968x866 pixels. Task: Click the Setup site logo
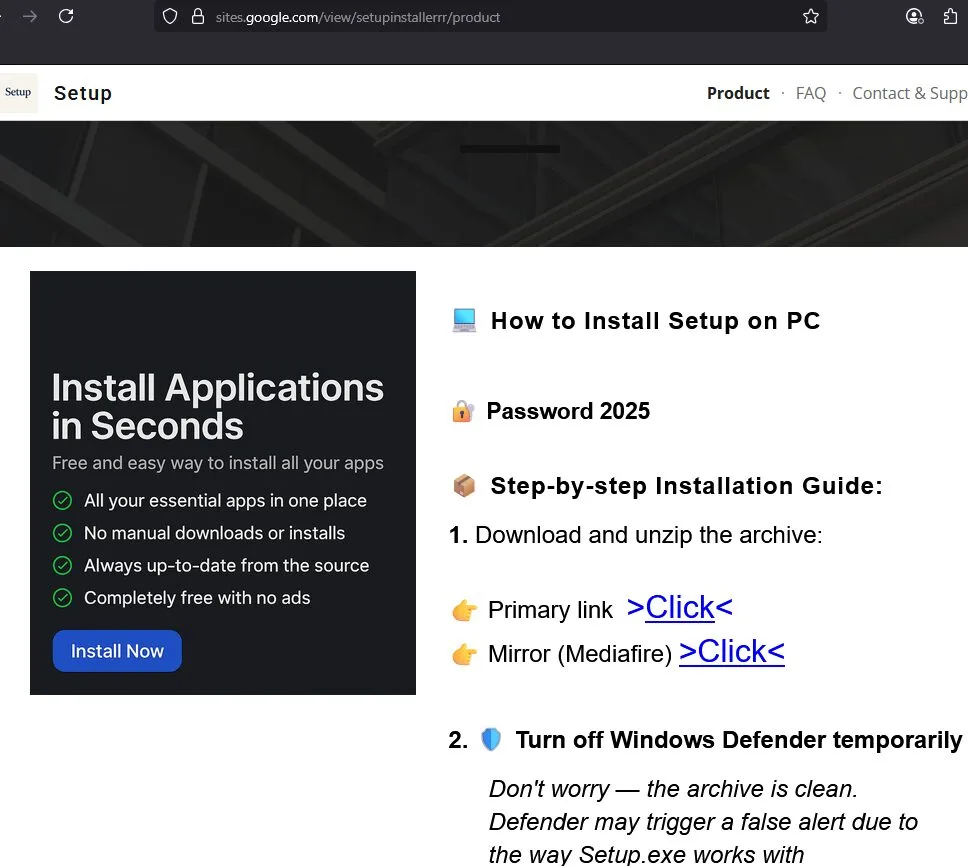(x=18, y=92)
